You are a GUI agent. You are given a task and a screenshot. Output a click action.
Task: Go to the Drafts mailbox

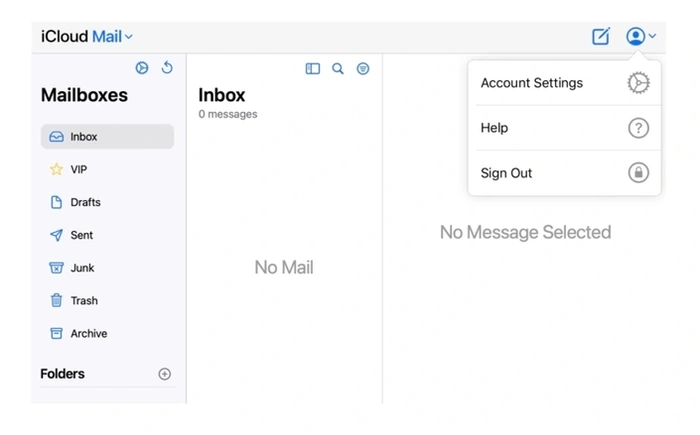point(107,202)
